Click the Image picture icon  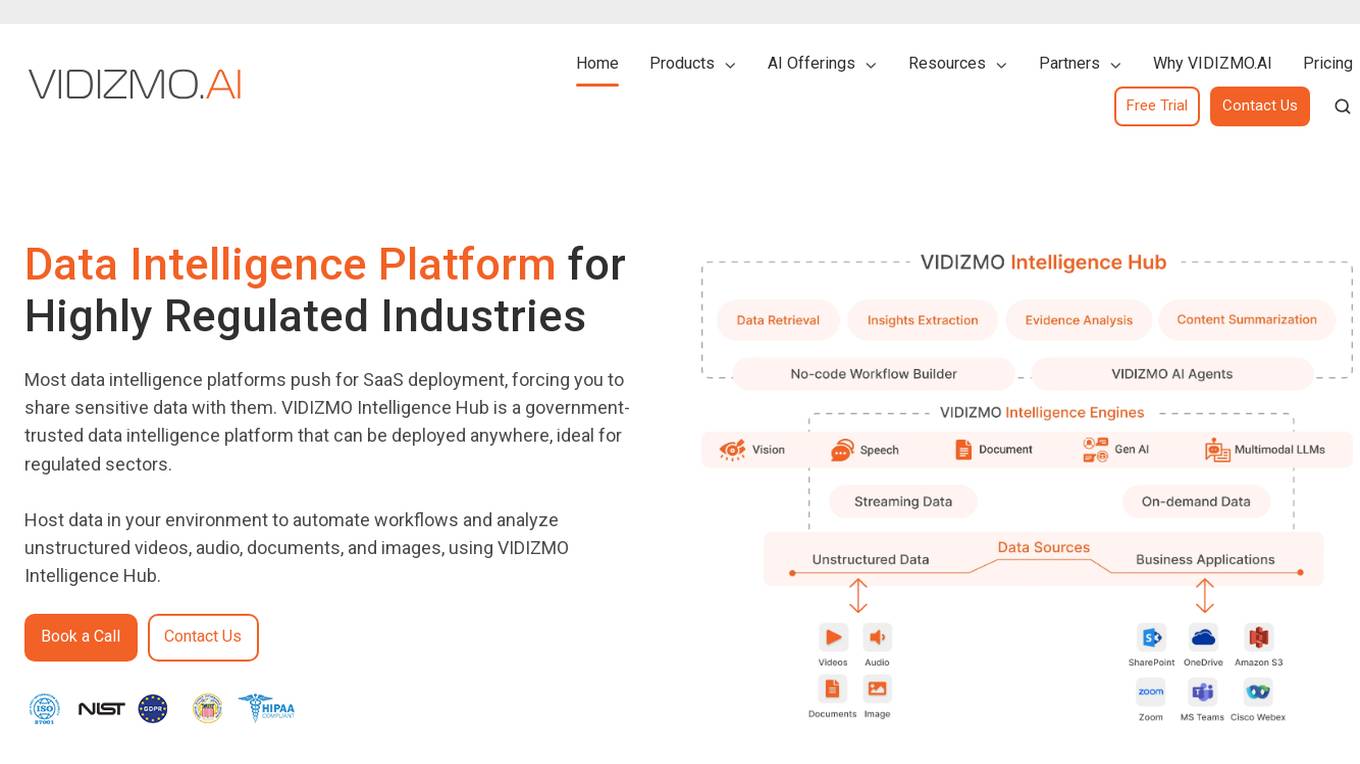[x=877, y=688]
